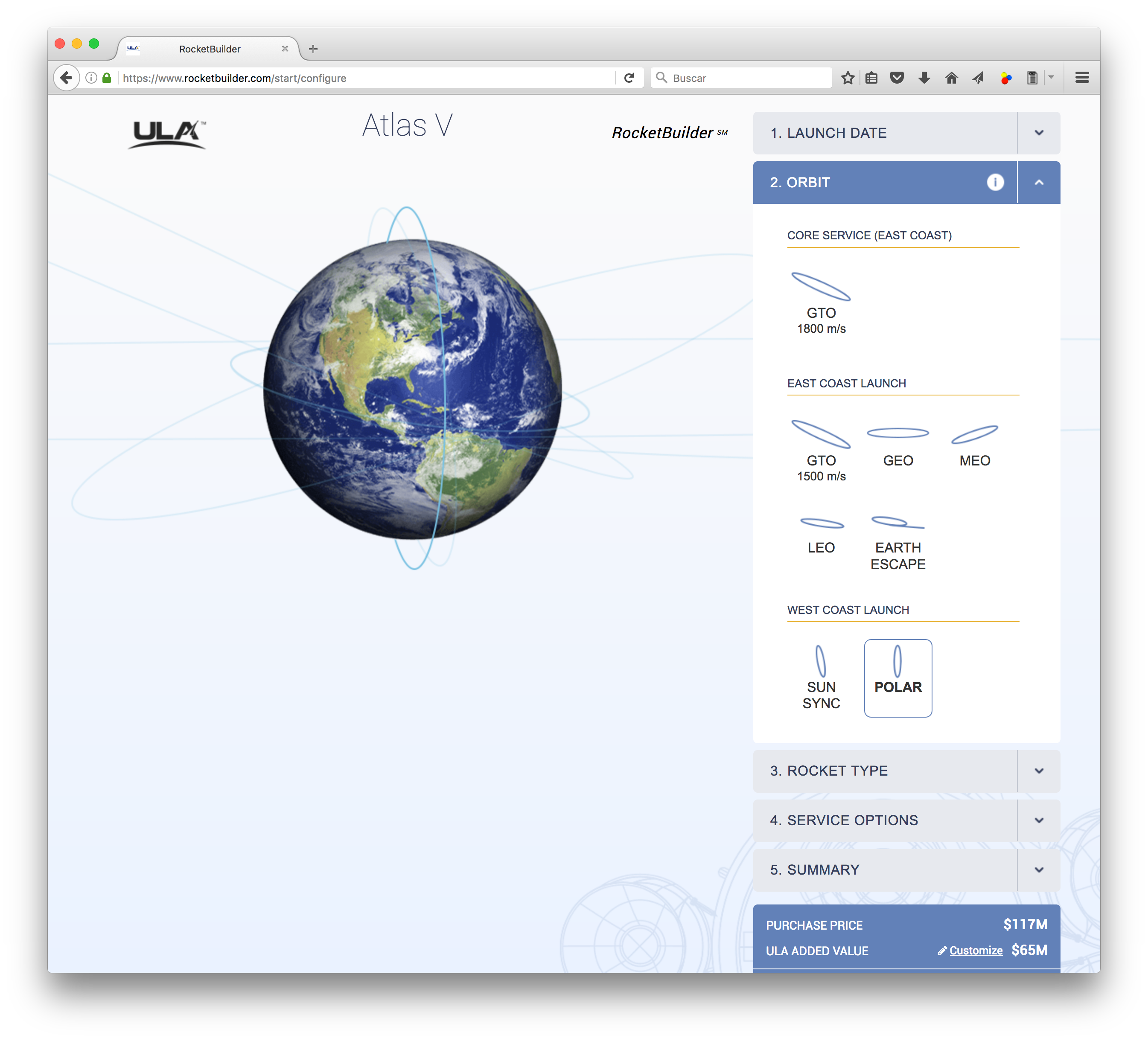Screen dimensions: 1148x1041
Task: Click the selected Polar orbit option
Action: click(x=898, y=678)
